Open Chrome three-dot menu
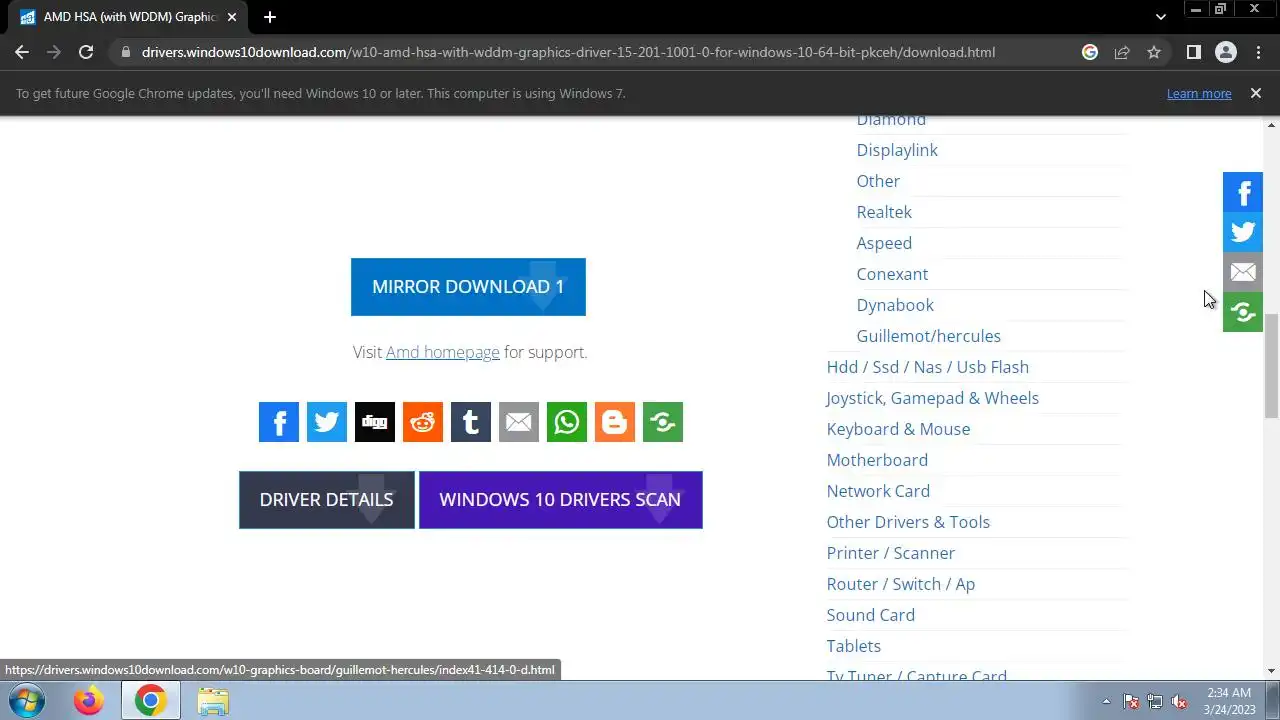Screen dimensions: 1280x720 coord(1258,52)
